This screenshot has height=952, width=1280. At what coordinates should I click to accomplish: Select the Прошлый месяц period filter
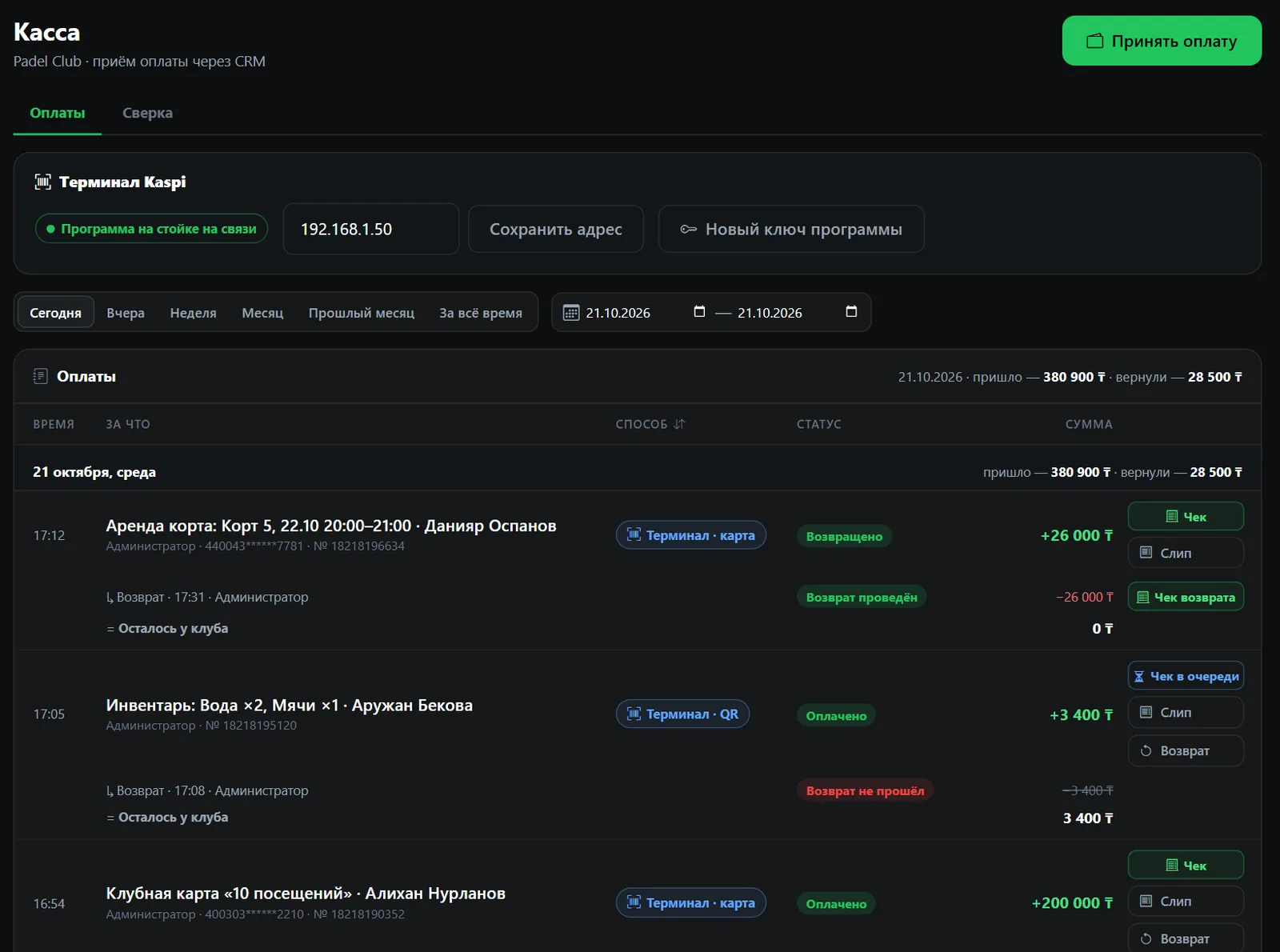pos(362,313)
